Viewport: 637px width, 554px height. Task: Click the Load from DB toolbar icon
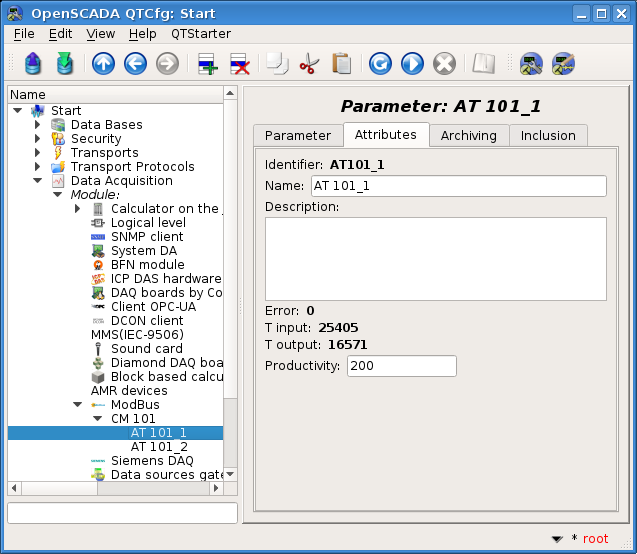click(33, 63)
